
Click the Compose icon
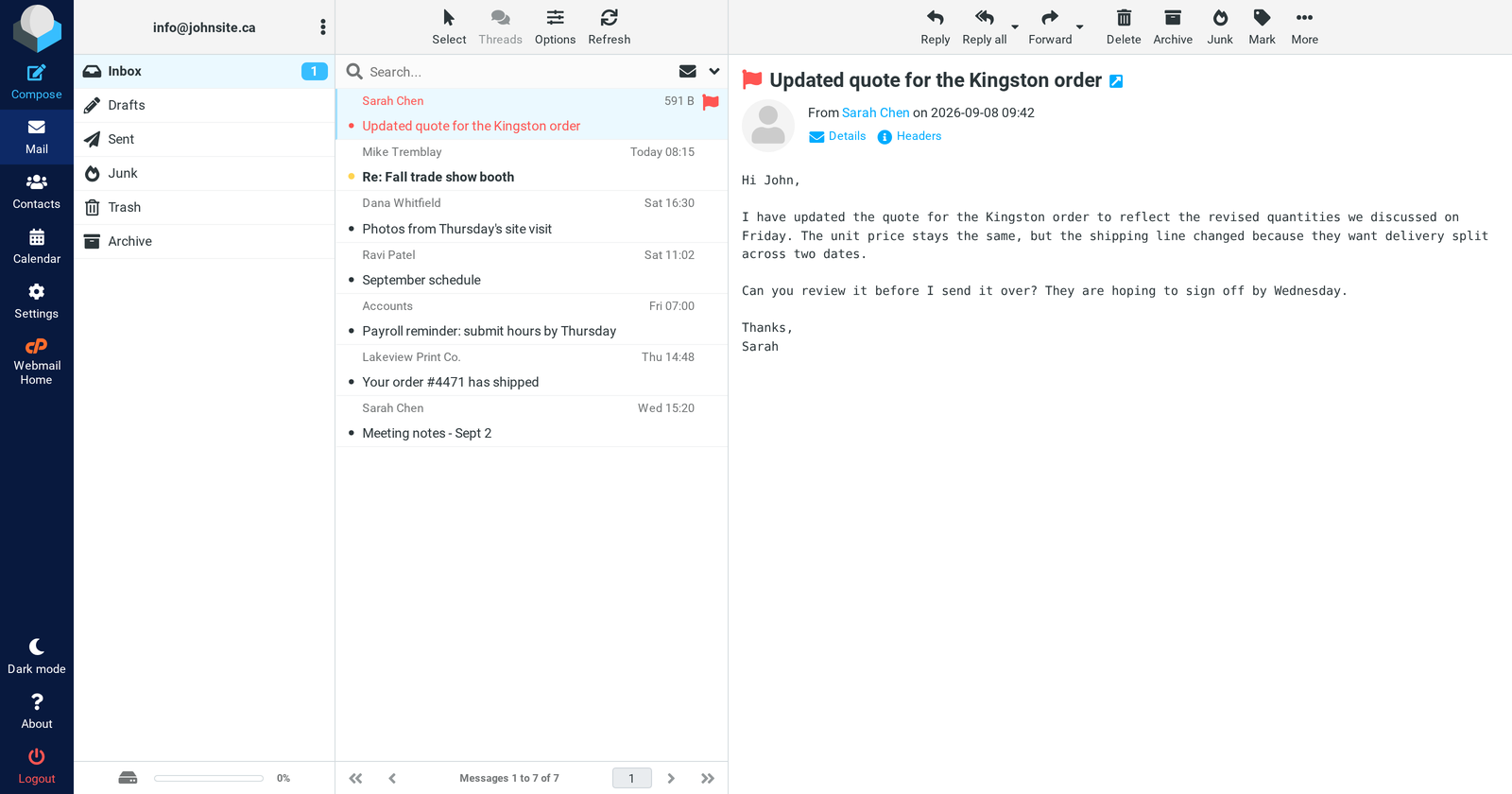37,73
